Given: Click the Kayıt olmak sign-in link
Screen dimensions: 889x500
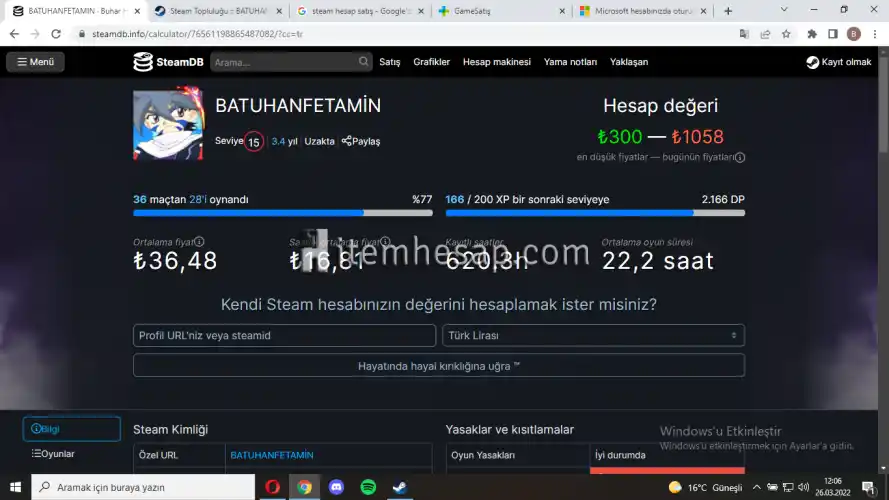Looking at the screenshot, I should point(838,62).
